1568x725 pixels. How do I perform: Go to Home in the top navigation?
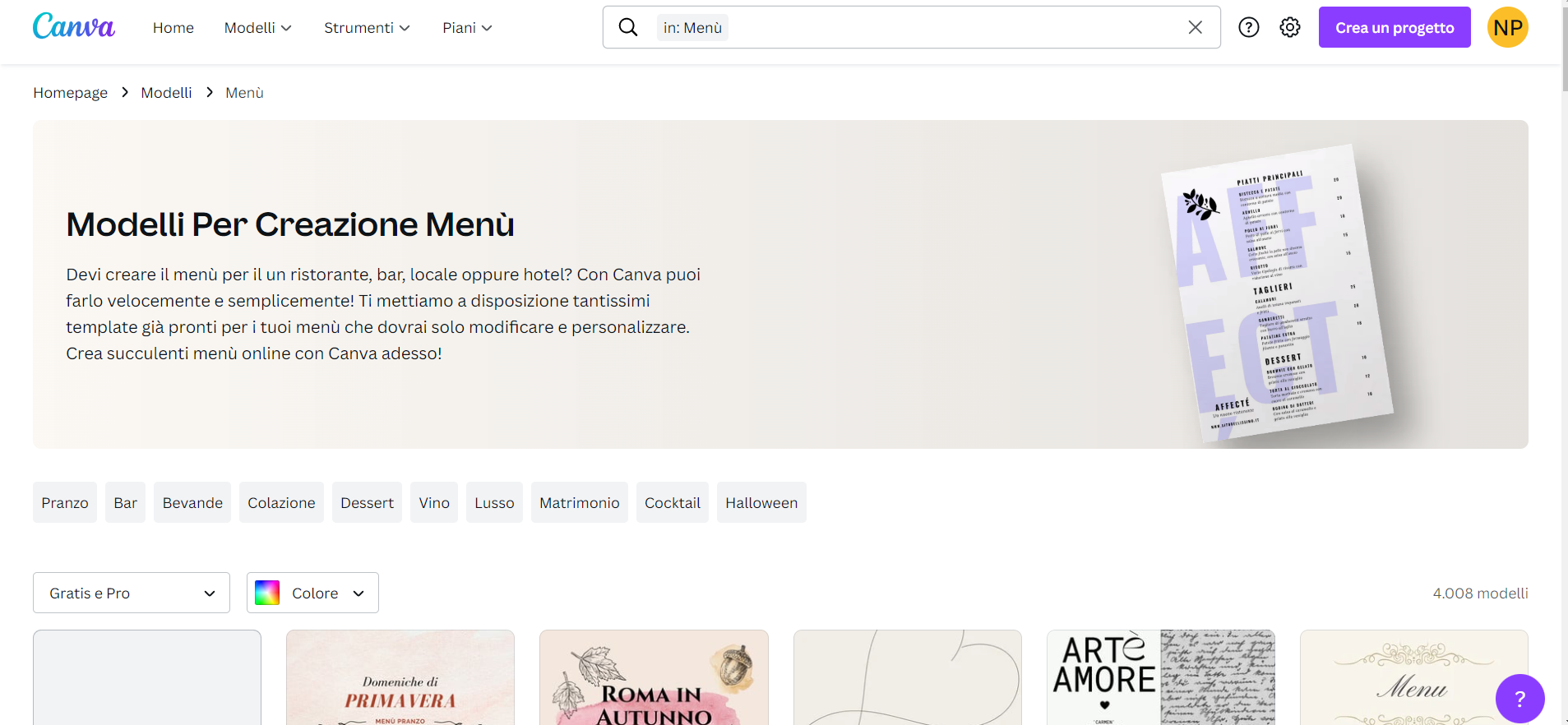[x=173, y=27]
